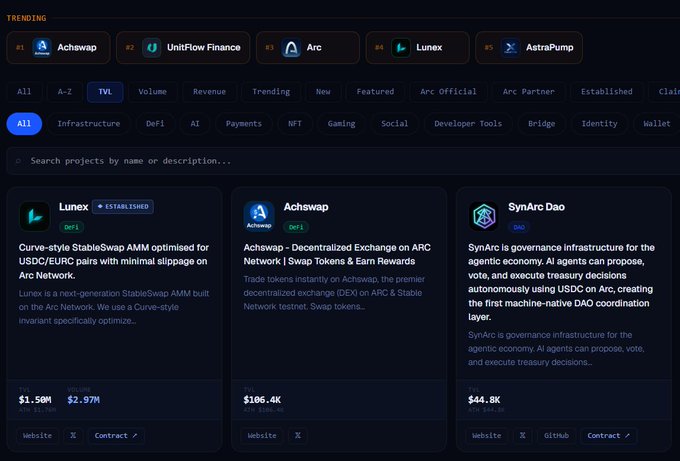Screen dimensions: 680x461
Task: Open Achswap logo in trending bar
Action: coord(42,47)
